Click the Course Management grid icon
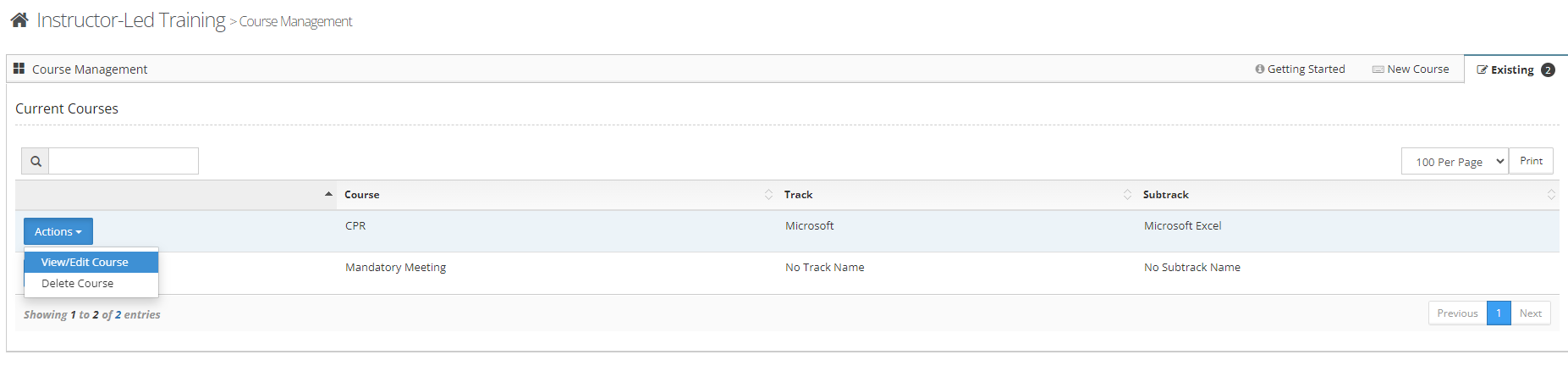Image resolution: width=1568 pixels, height=377 pixels. coord(19,69)
